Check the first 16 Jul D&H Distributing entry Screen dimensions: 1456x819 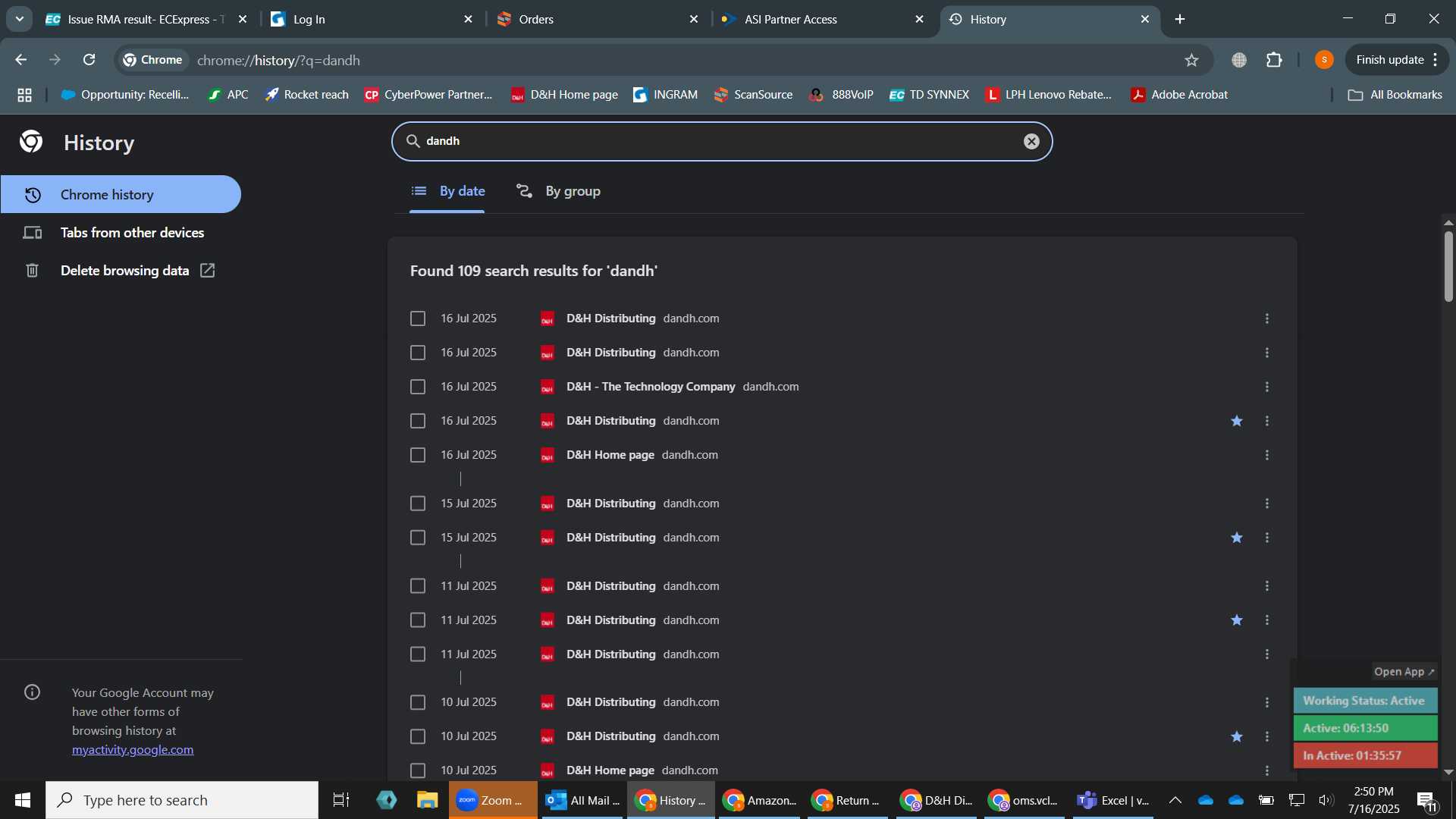418,318
